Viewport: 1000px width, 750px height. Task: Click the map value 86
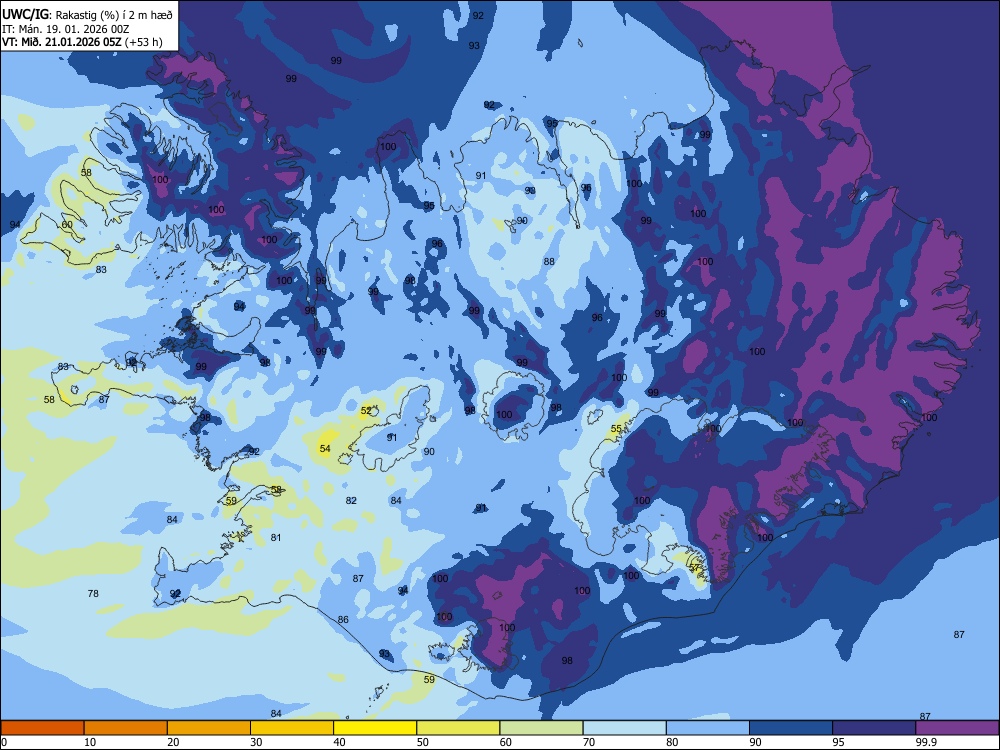(x=343, y=619)
